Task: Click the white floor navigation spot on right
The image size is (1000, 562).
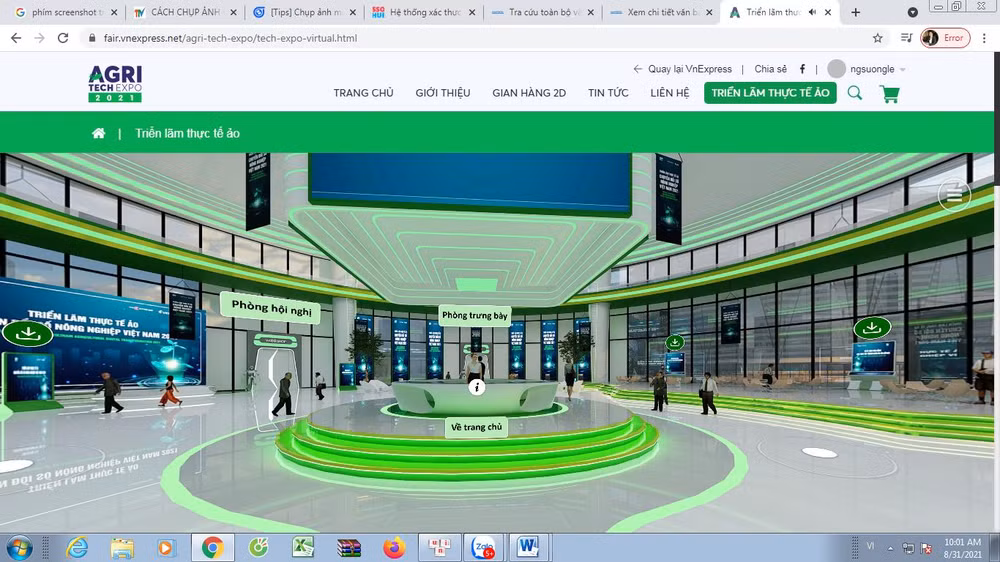Action: (x=820, y=453)
